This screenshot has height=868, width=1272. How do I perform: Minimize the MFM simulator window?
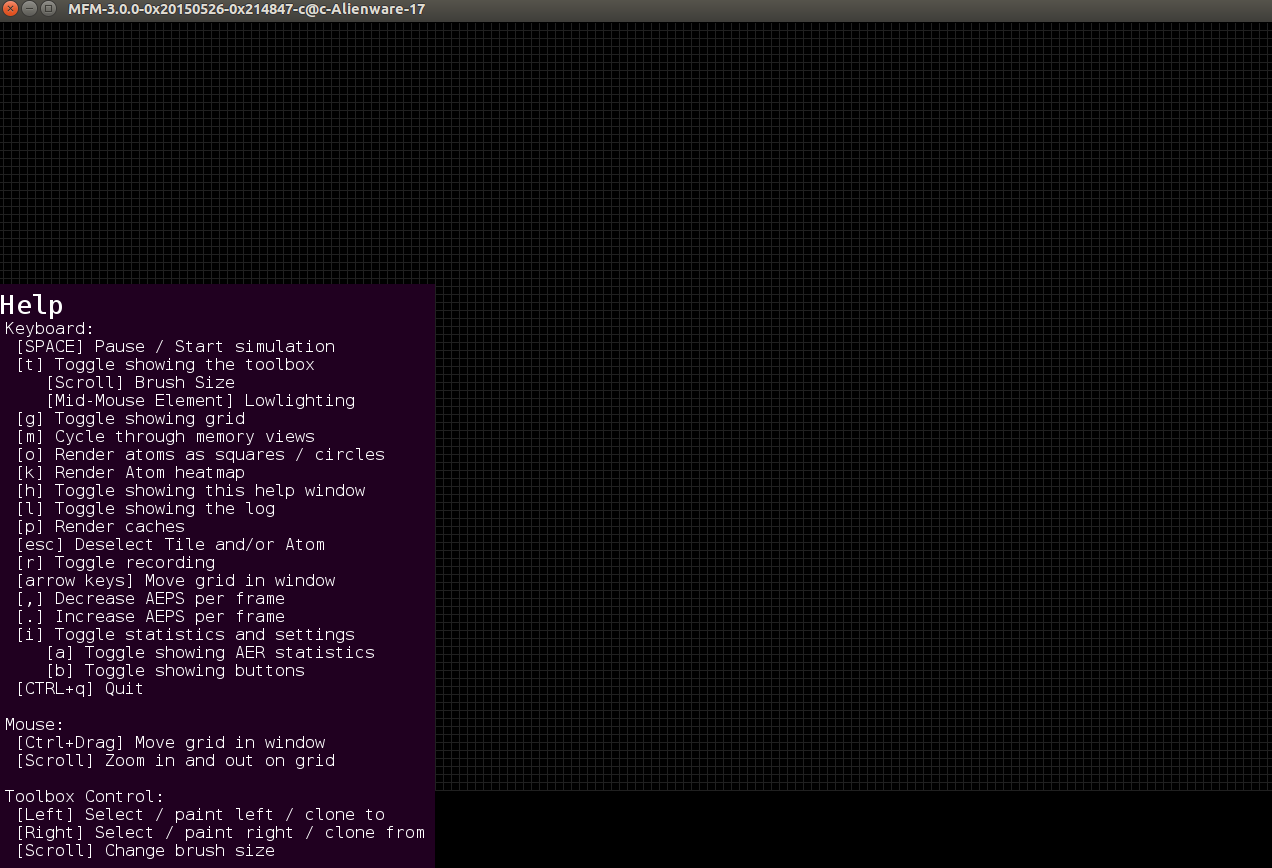pyautogui.click(x=29, y=9)
